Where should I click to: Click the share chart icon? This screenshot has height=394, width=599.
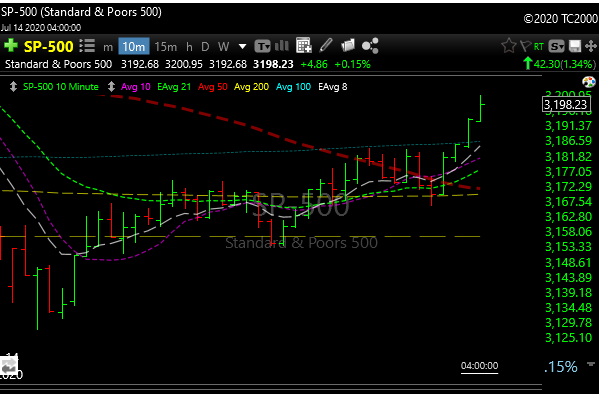(x=370, y=46)
